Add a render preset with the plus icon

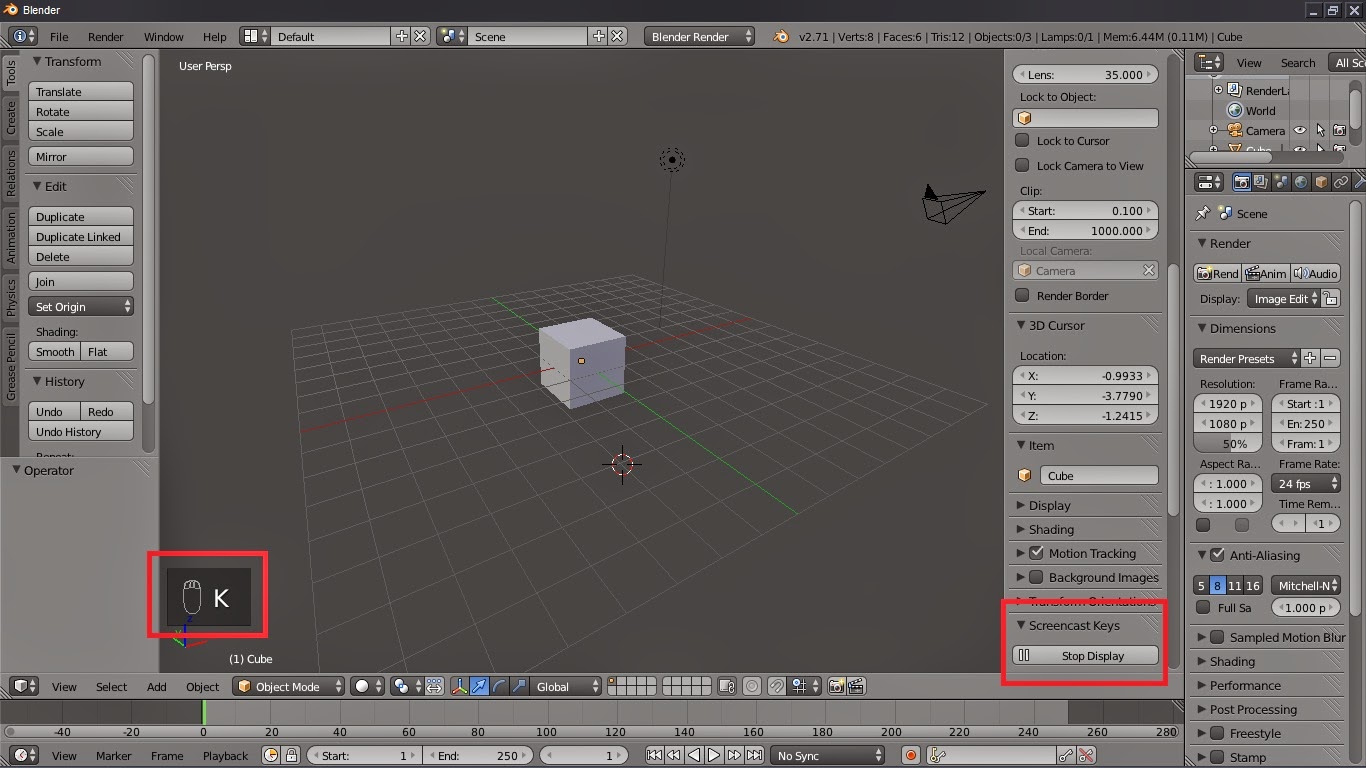[1311, 358]
